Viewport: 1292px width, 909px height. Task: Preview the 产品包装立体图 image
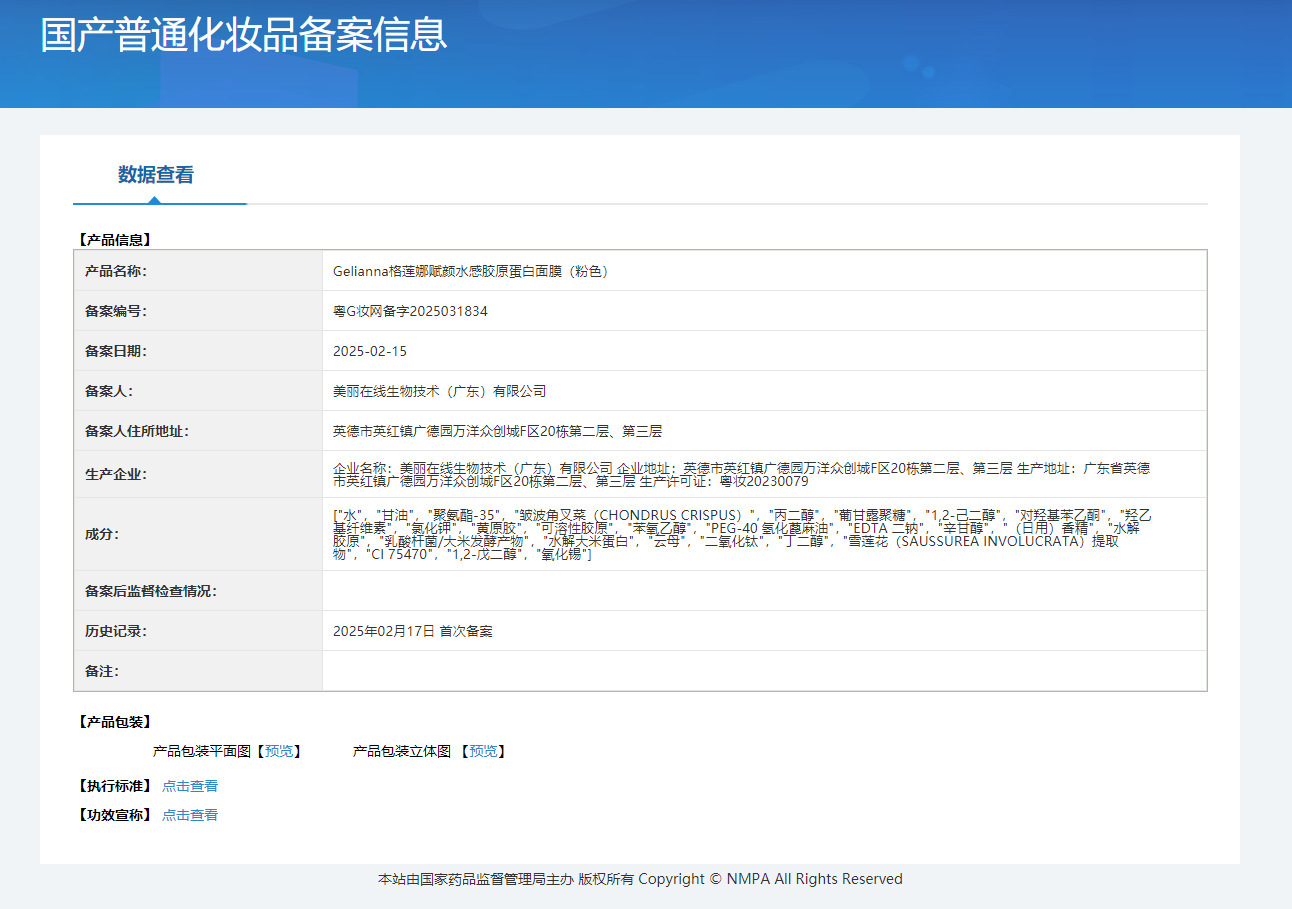pyautogui.click(x=483, y=751)
